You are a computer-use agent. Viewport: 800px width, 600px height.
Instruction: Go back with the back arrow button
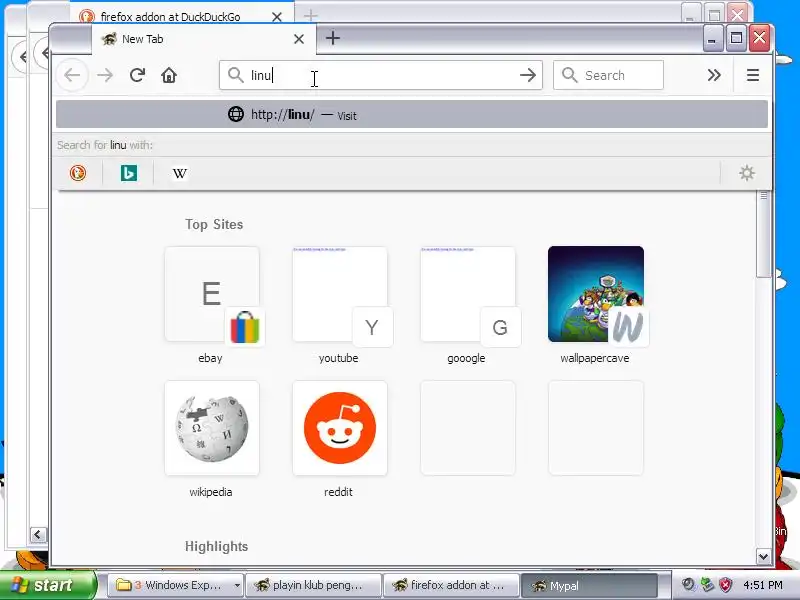tap(72, 76)
